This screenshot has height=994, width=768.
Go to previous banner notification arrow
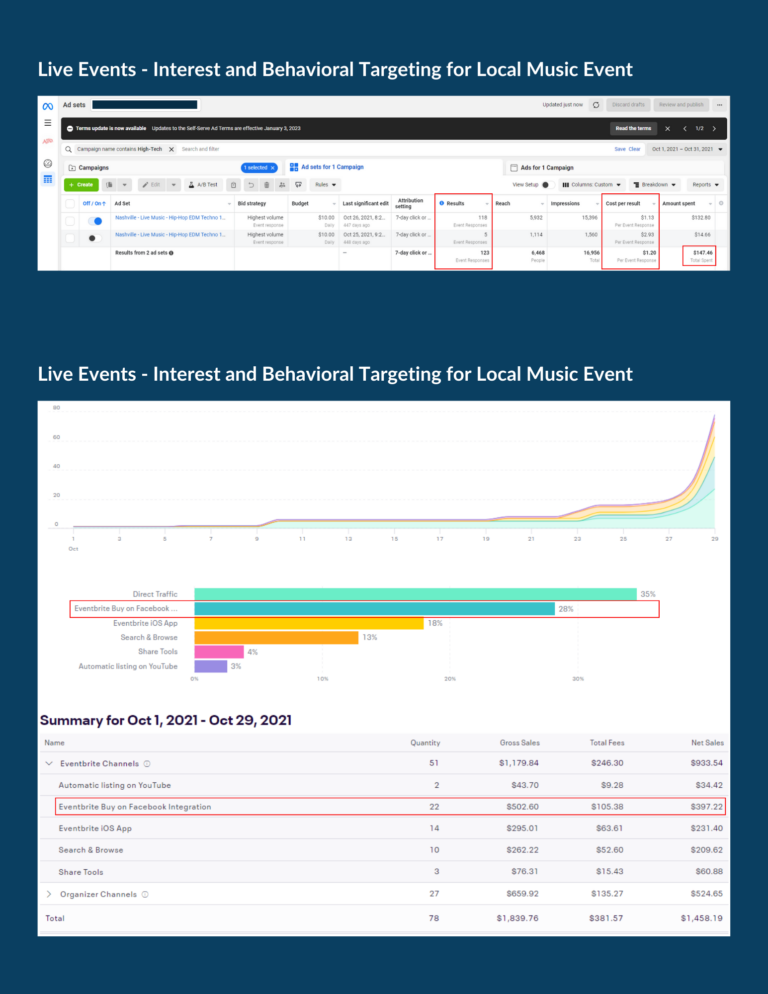[685, 129]
